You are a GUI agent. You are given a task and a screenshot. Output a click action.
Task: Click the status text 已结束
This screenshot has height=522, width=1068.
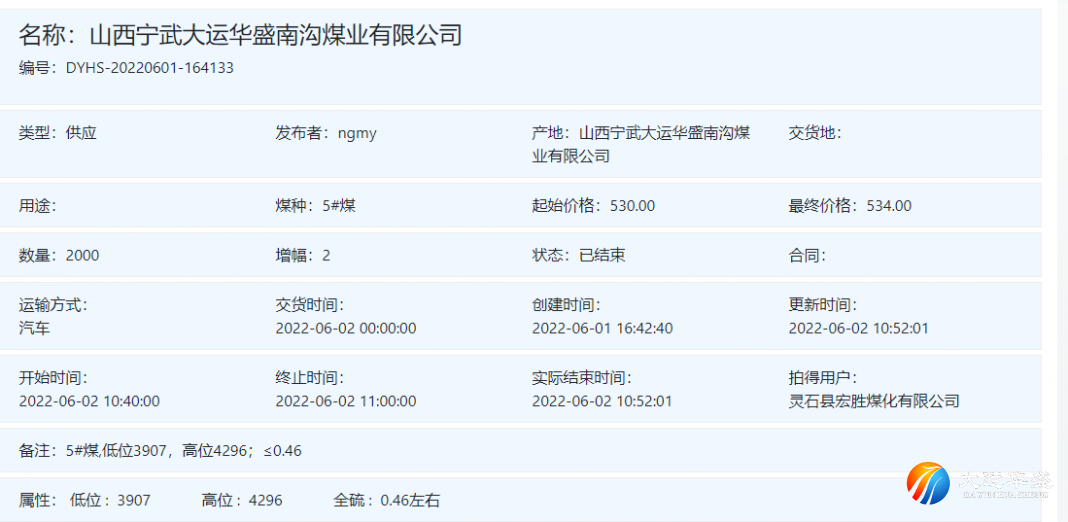[x=602, y=255]
